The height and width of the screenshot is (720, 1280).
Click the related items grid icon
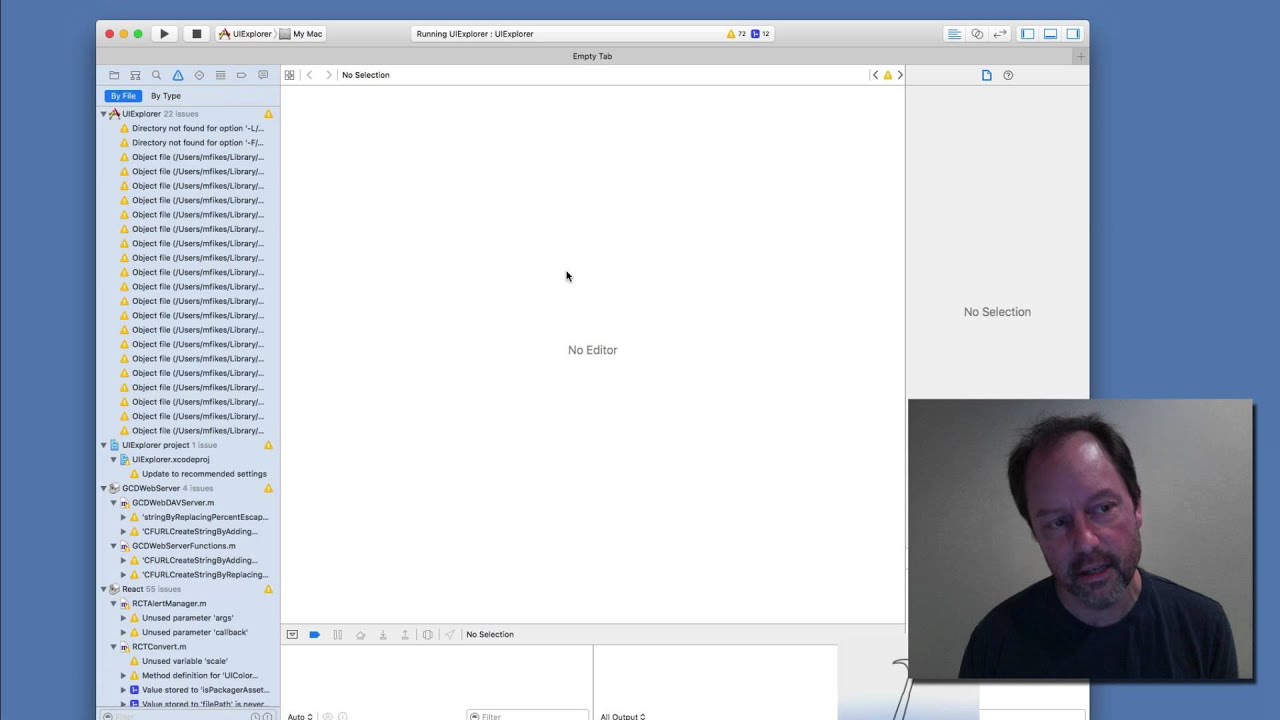point(289,75)
